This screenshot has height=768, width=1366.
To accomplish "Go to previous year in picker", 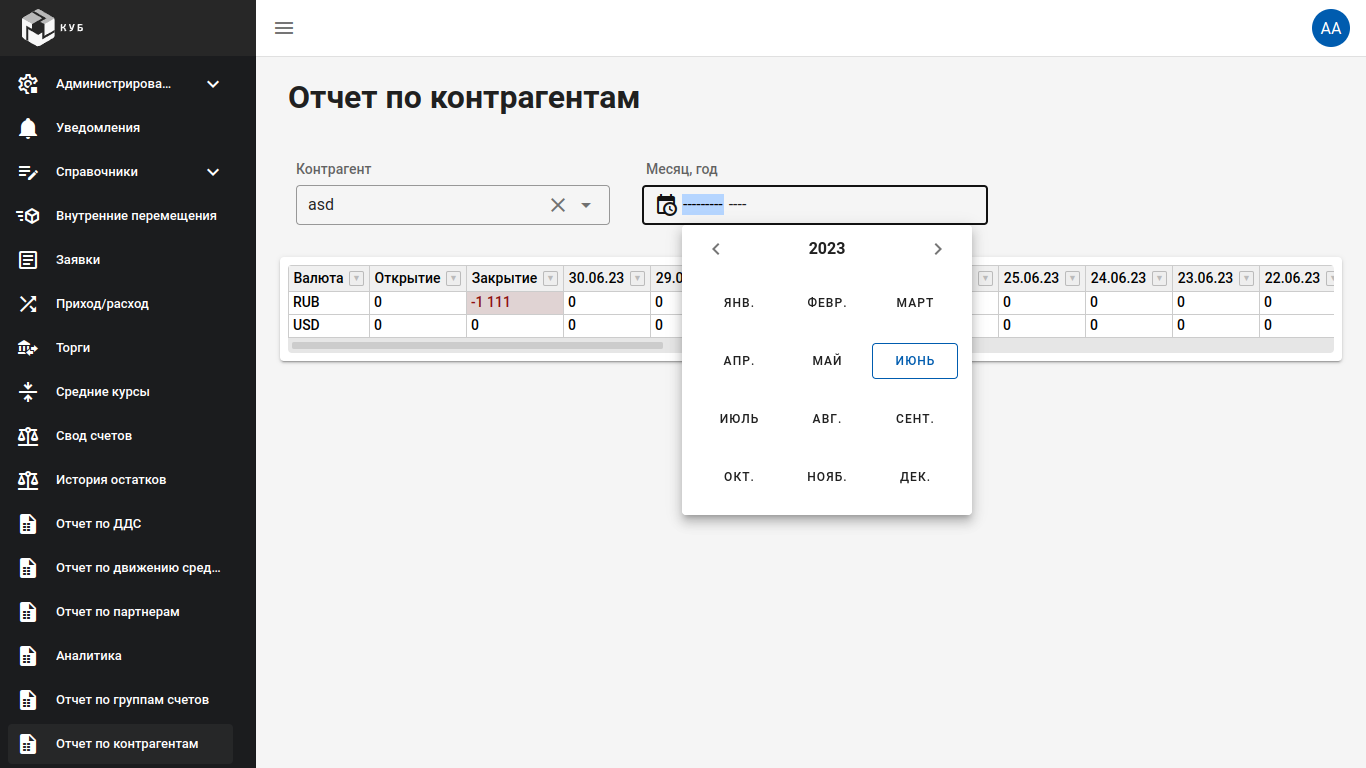I will click(x=716, y=249).
